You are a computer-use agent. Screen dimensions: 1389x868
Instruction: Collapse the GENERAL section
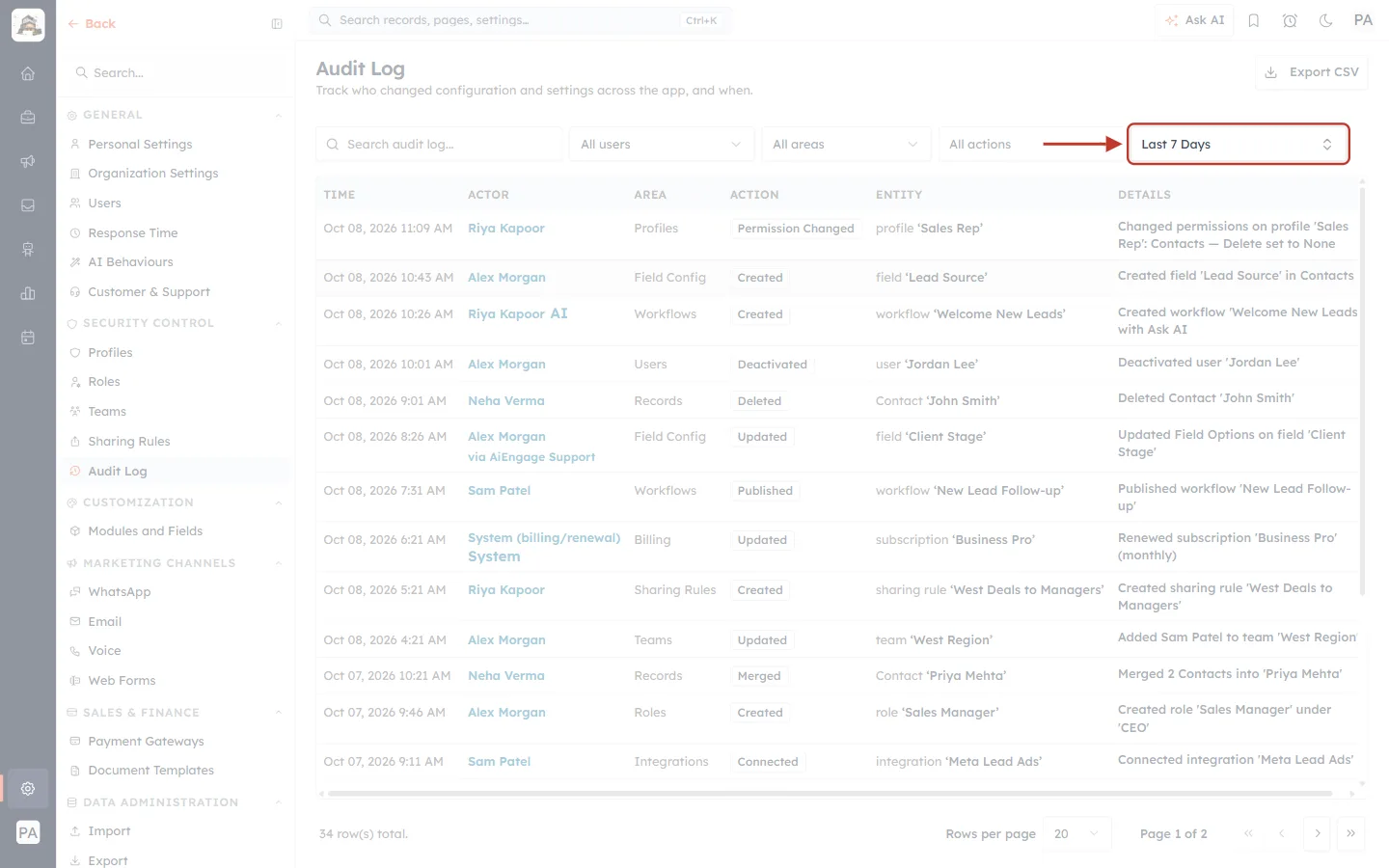pyautogui.click(x=278, y=116)
